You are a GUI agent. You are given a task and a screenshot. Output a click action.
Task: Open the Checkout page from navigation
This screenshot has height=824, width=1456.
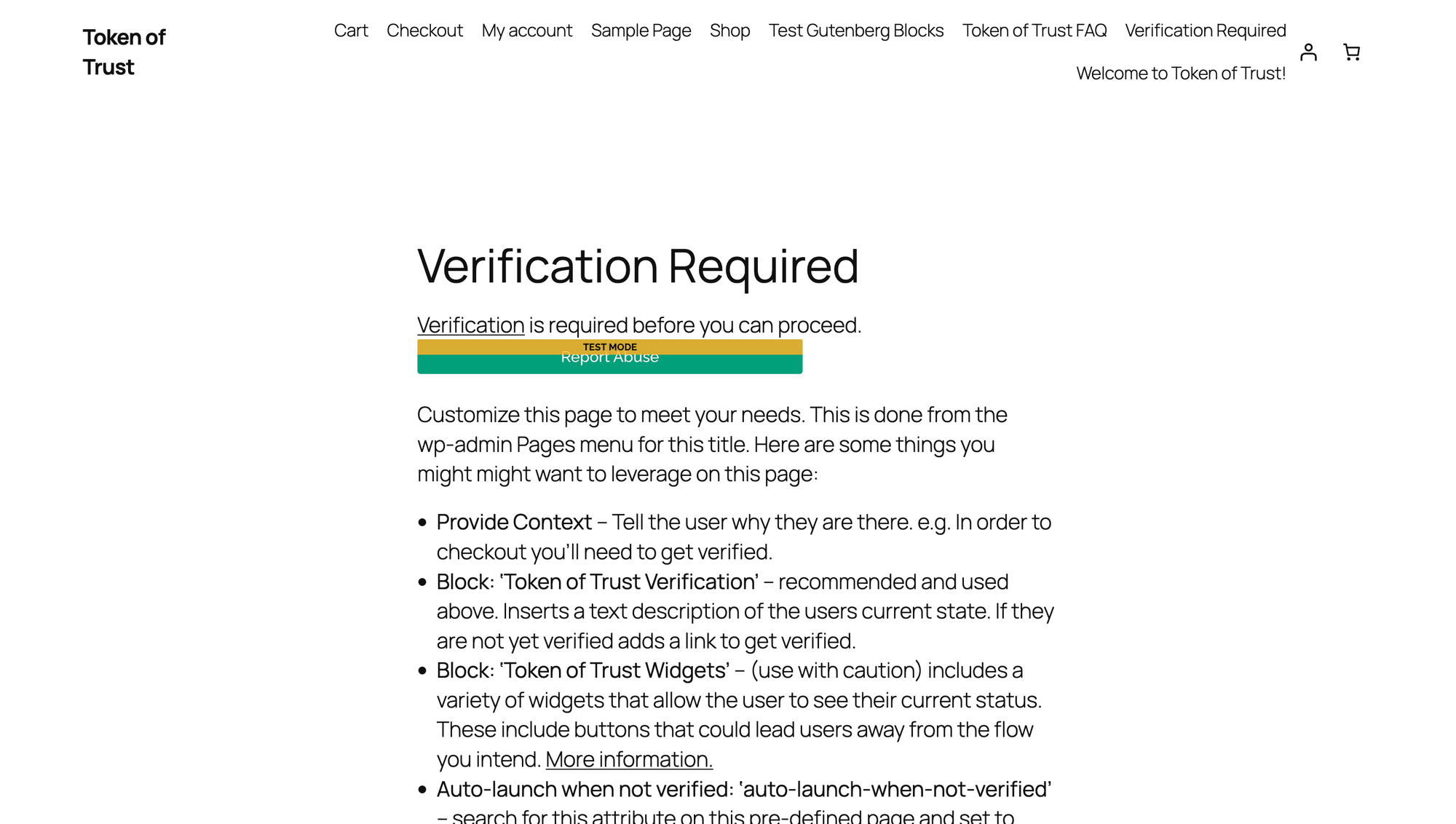[x=424, y=31]
